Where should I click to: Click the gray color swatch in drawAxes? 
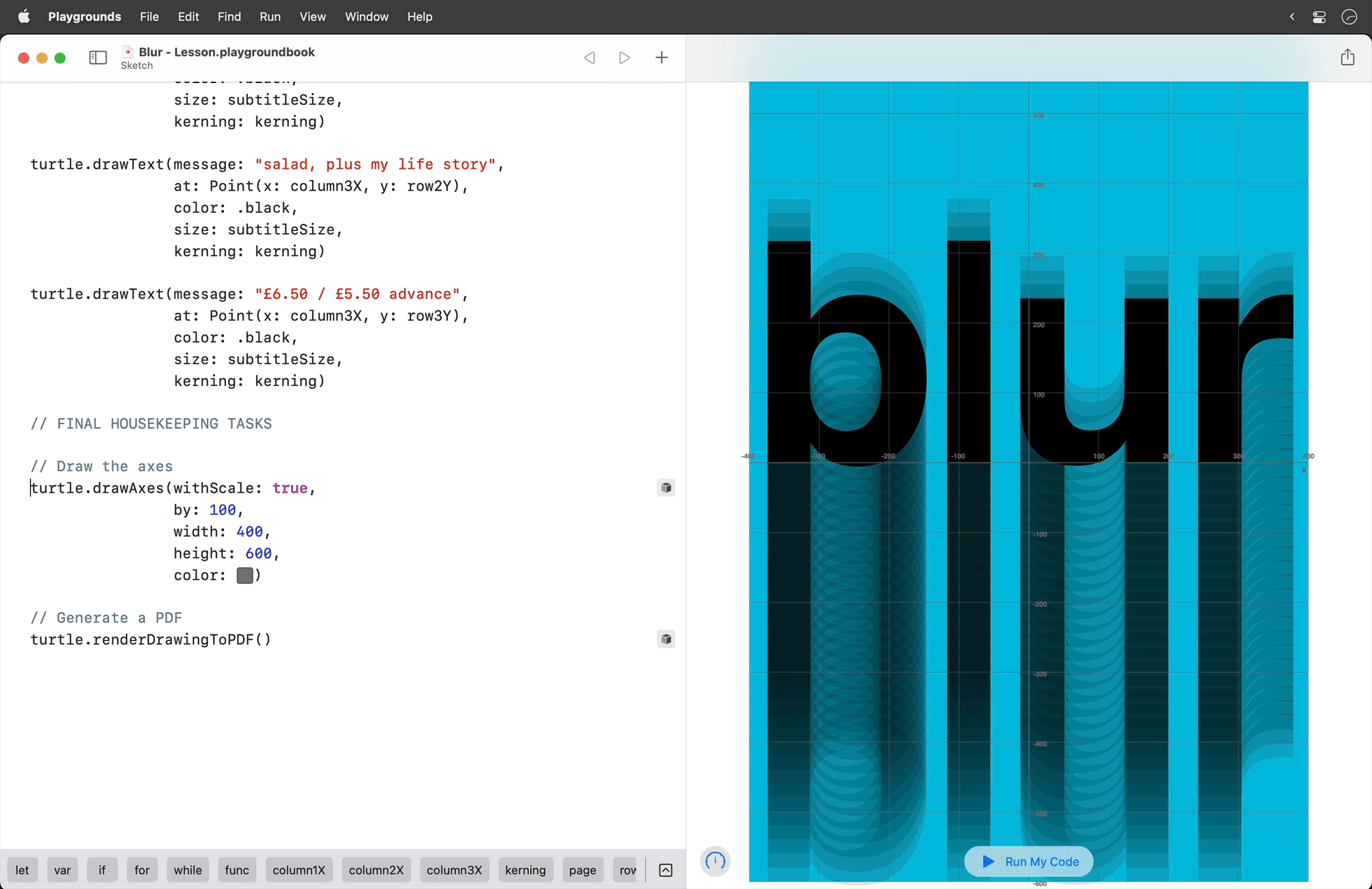244,574
